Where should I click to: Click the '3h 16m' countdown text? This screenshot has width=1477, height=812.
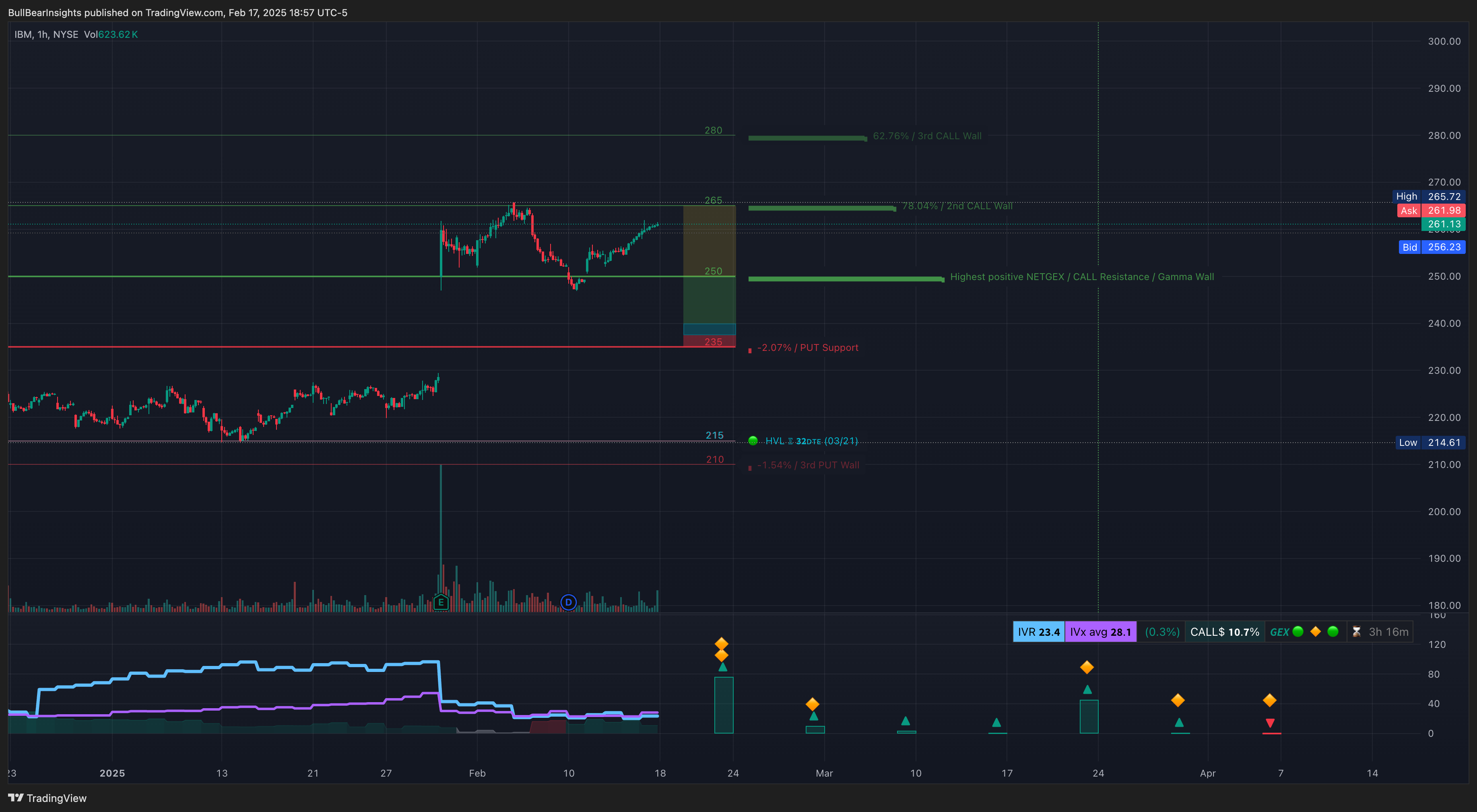[x=1388, y=632]
